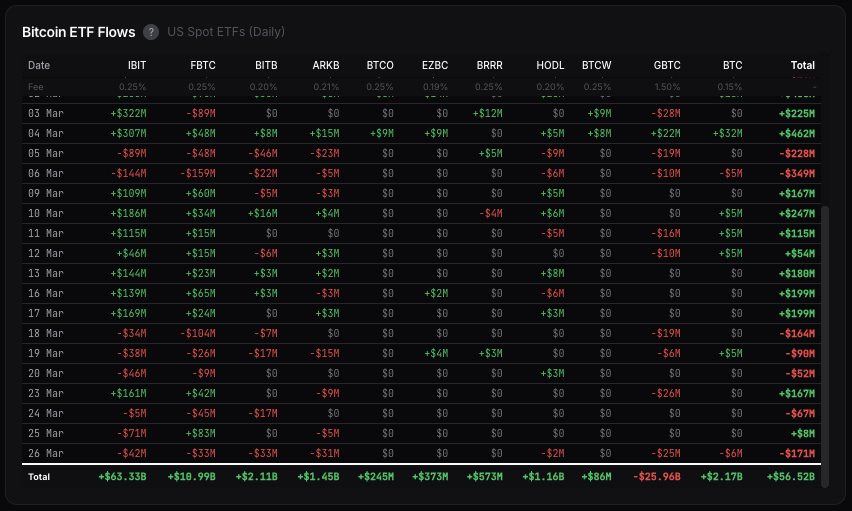This screenshot has height=511, width=852.
Task: Click the BRRR column header
Action: click(489, 65)
